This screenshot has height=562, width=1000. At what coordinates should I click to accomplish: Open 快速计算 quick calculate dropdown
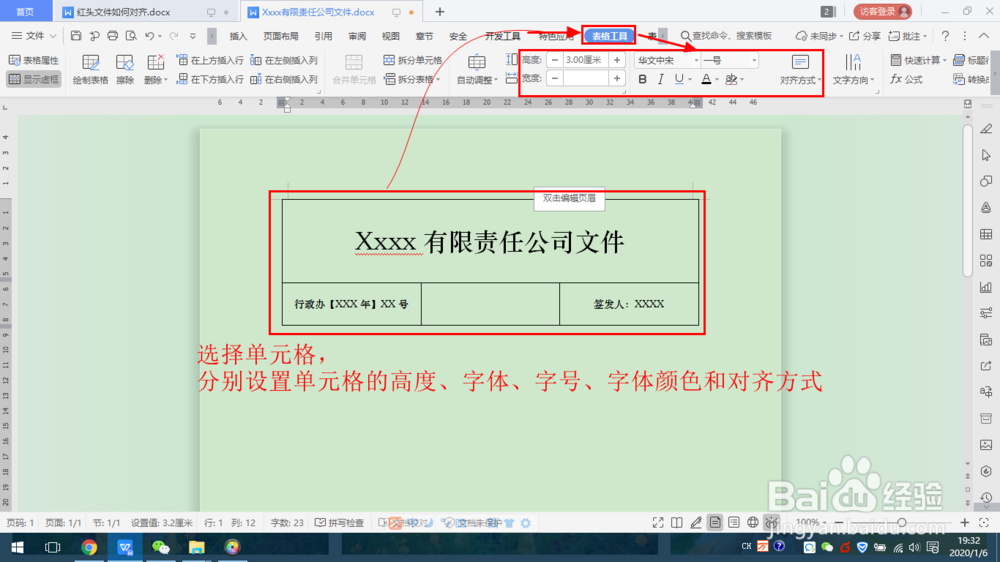click(917, 60)
